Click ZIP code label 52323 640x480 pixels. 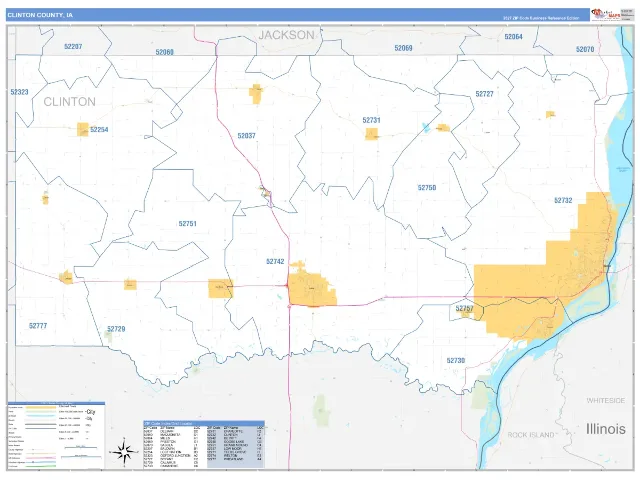[20, 92]
